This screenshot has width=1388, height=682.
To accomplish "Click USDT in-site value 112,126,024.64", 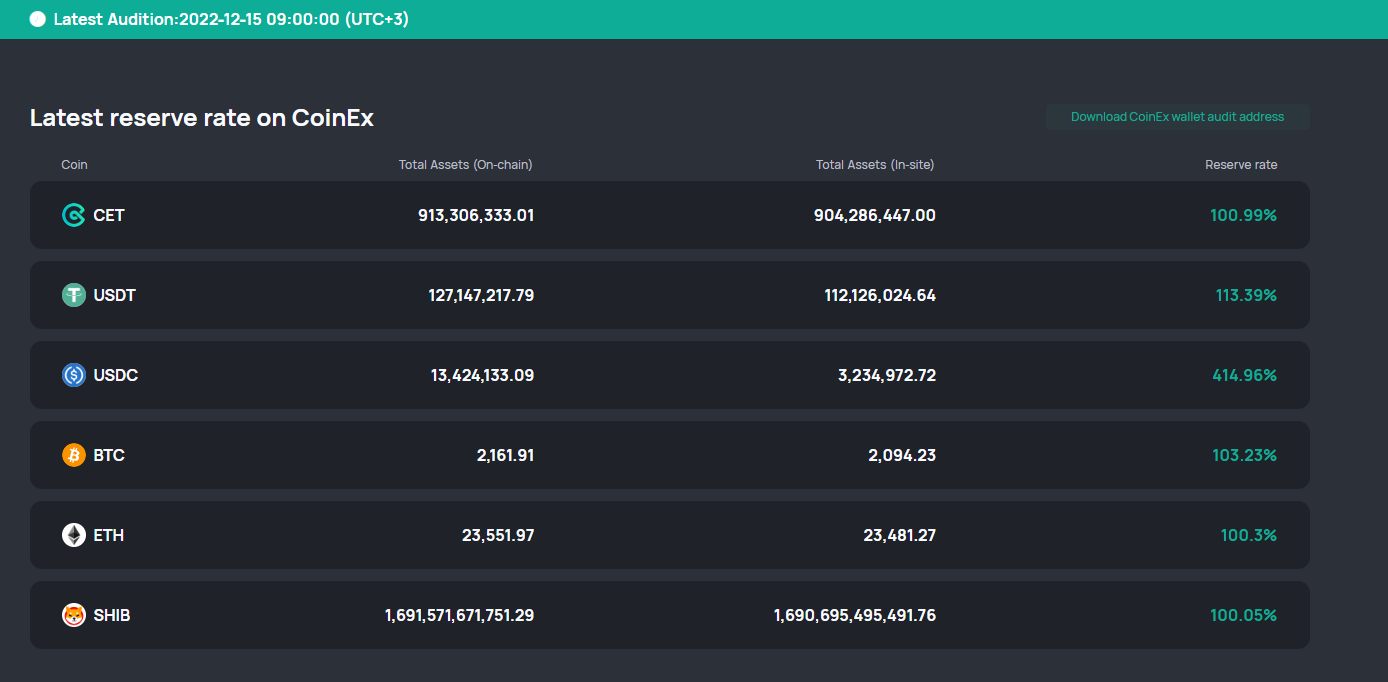I will coord(878,295).
